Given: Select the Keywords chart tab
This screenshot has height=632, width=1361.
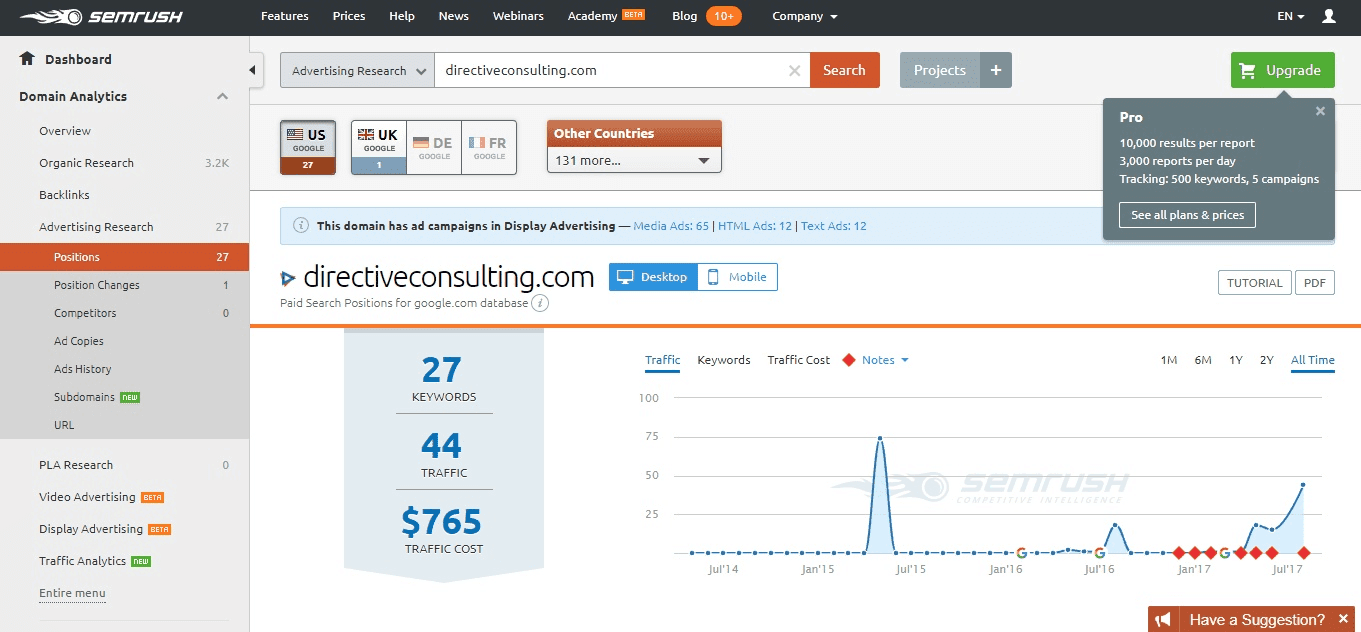Looking at the screenshot, I should tap(724, 360).
